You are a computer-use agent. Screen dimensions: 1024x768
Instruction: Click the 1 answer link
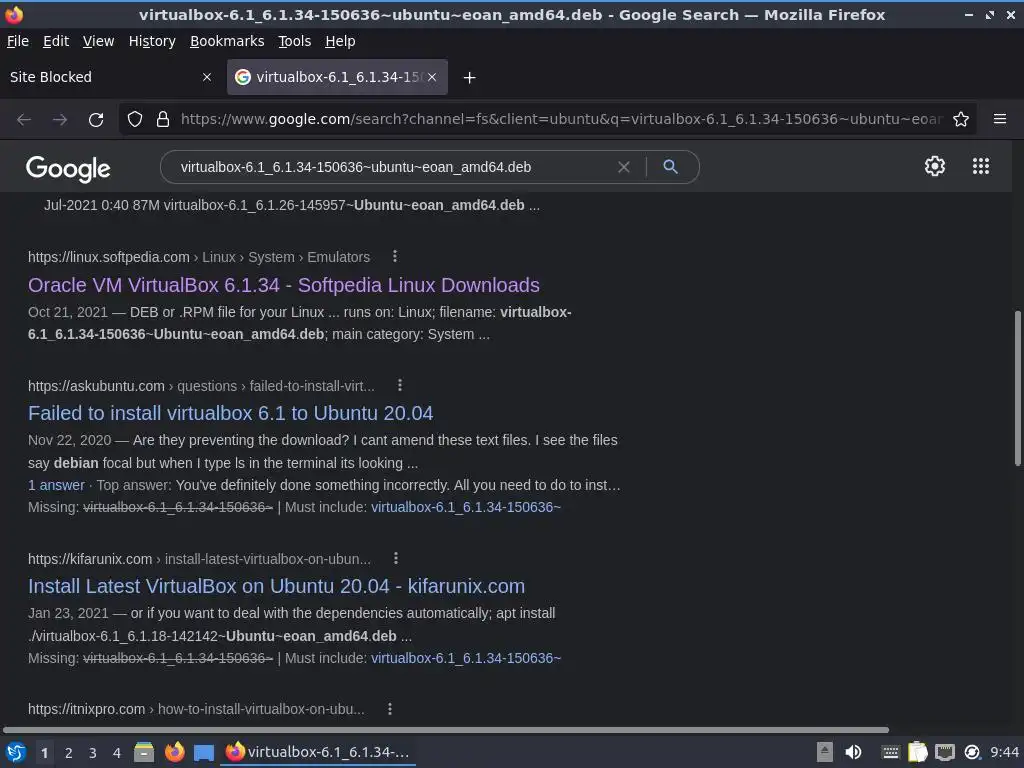pyautogui.click(x=56, y=485)
